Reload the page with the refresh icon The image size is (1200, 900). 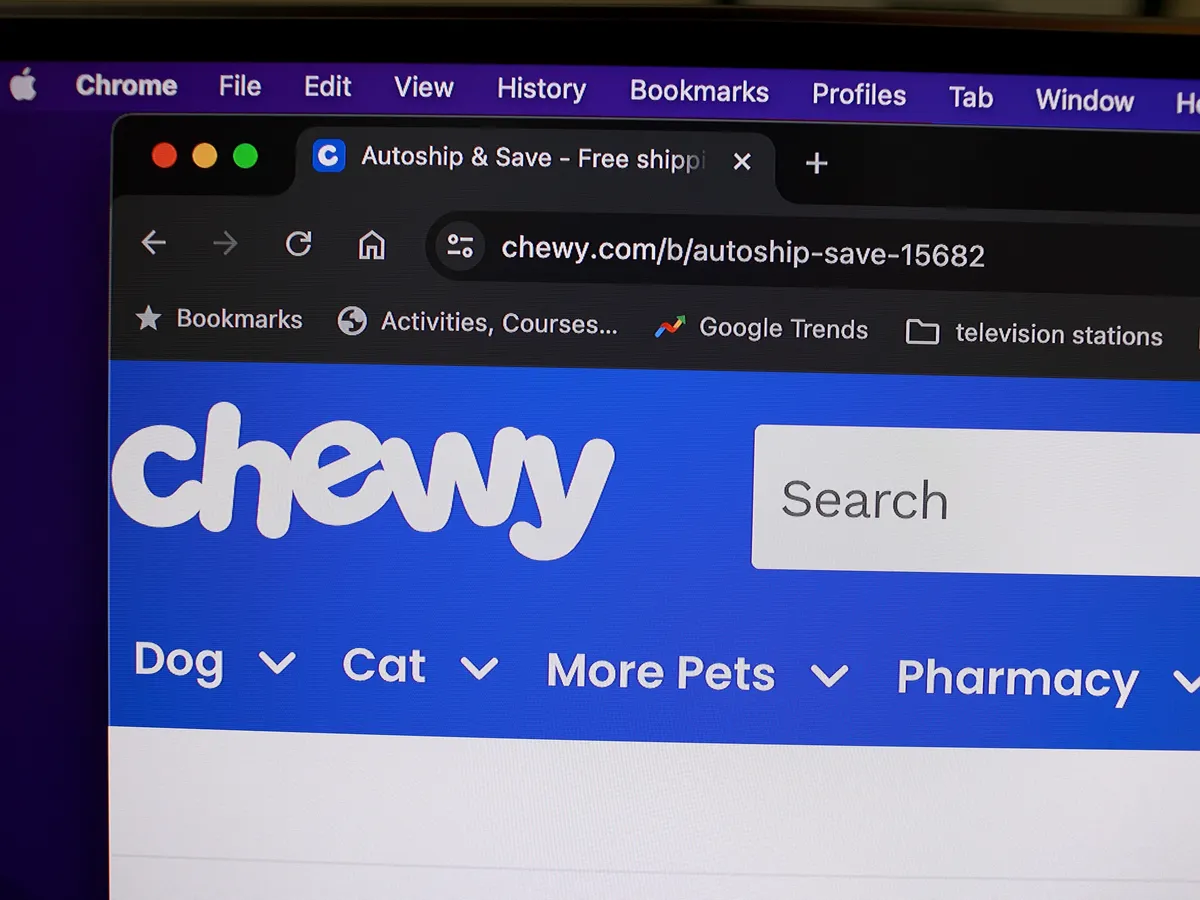[x=298, y=244]
